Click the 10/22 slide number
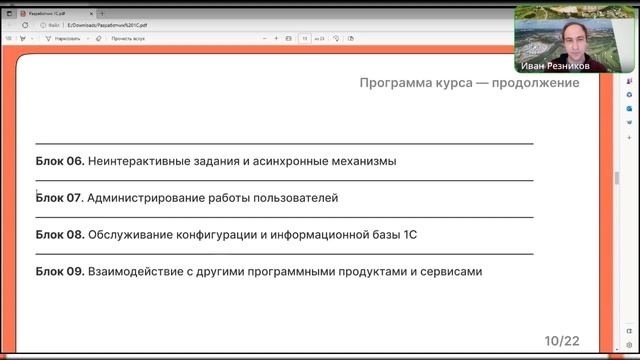The image size is (640, 360). tap(562, 341)
